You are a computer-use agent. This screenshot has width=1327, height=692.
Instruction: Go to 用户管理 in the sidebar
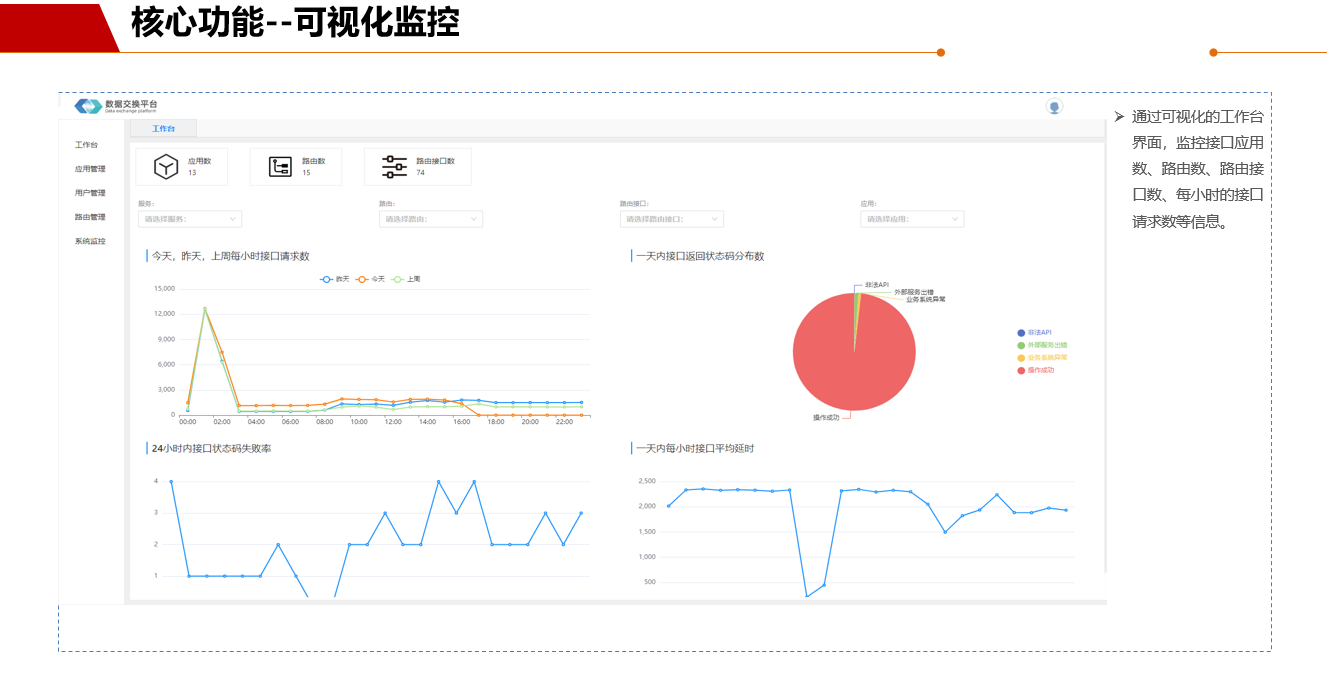point(90,193)
